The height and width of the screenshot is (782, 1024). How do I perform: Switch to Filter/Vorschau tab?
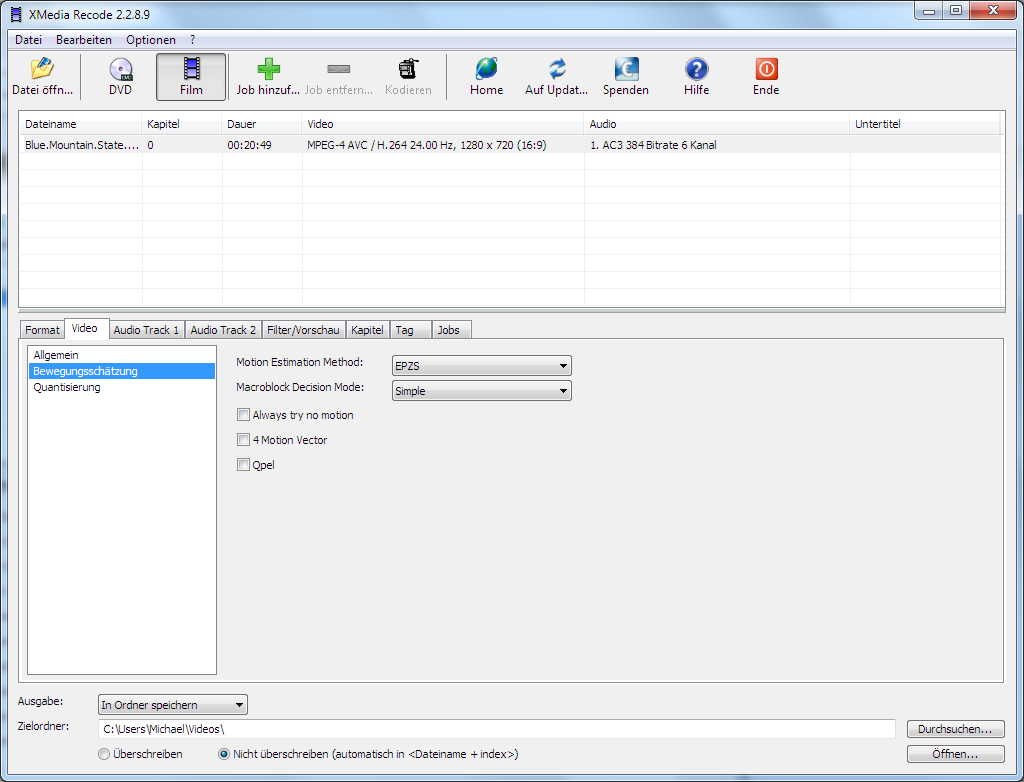(303, 330)
